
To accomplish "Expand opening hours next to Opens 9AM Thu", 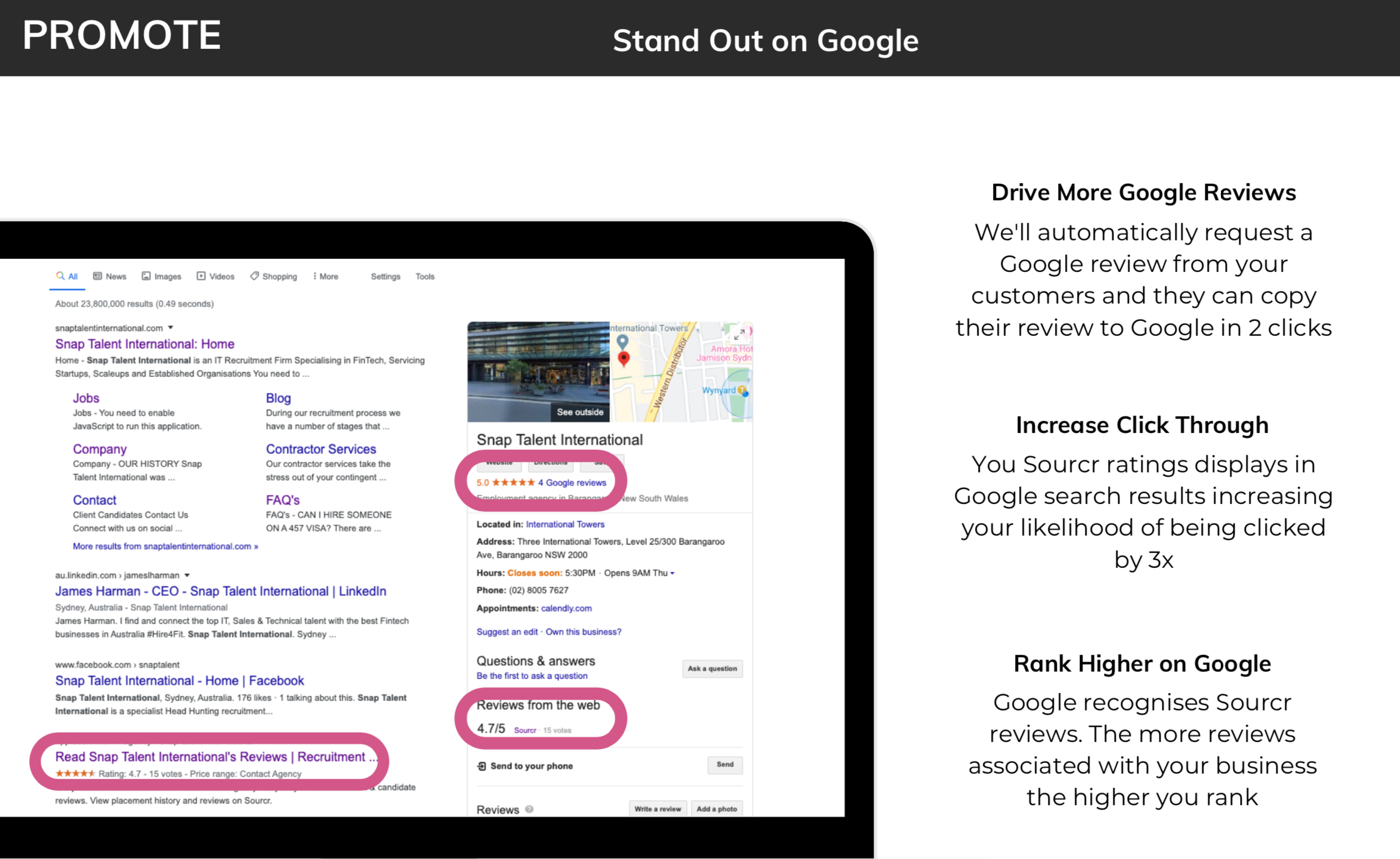I will point(673,573).
